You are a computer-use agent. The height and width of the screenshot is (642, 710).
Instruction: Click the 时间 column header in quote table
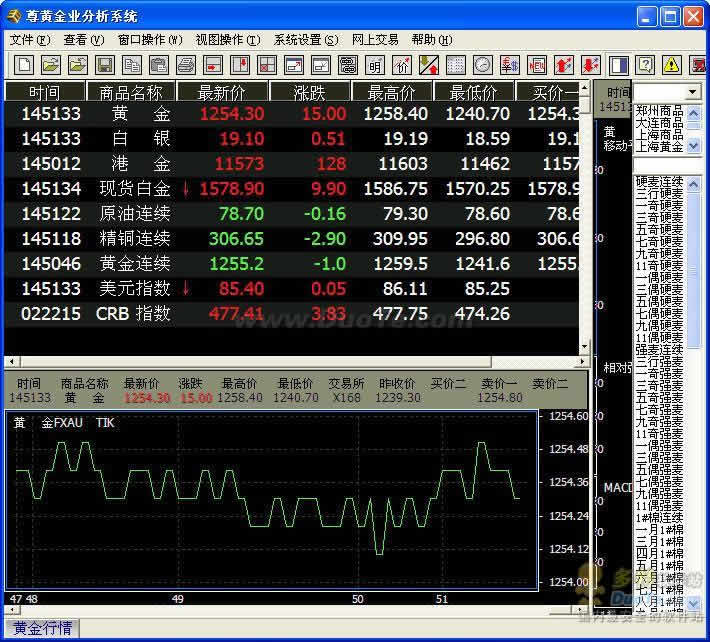tap(44, 92)
